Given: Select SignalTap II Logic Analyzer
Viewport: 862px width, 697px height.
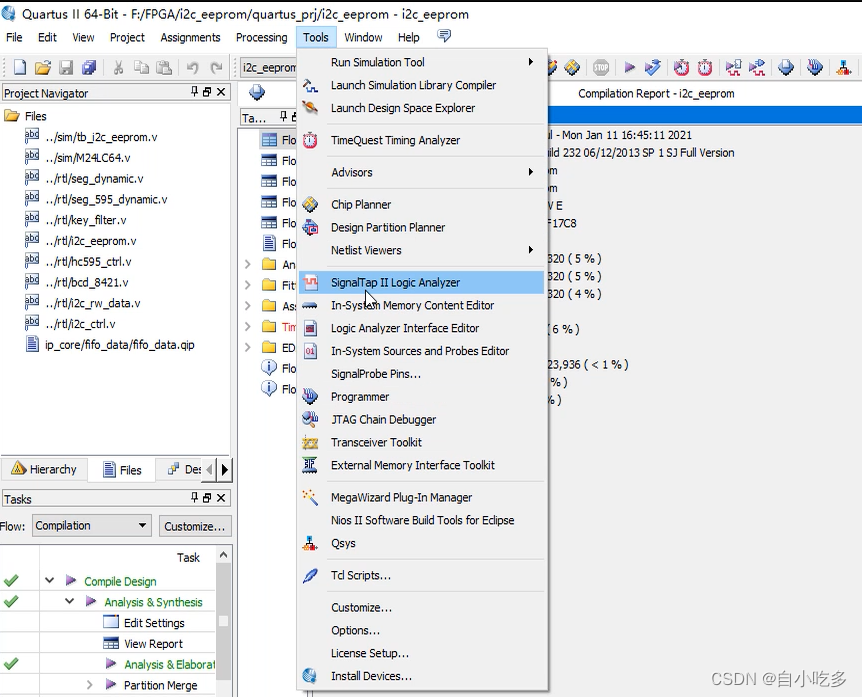Looking at the screenshot, I should pyautogui.click(x=422, y=283).
